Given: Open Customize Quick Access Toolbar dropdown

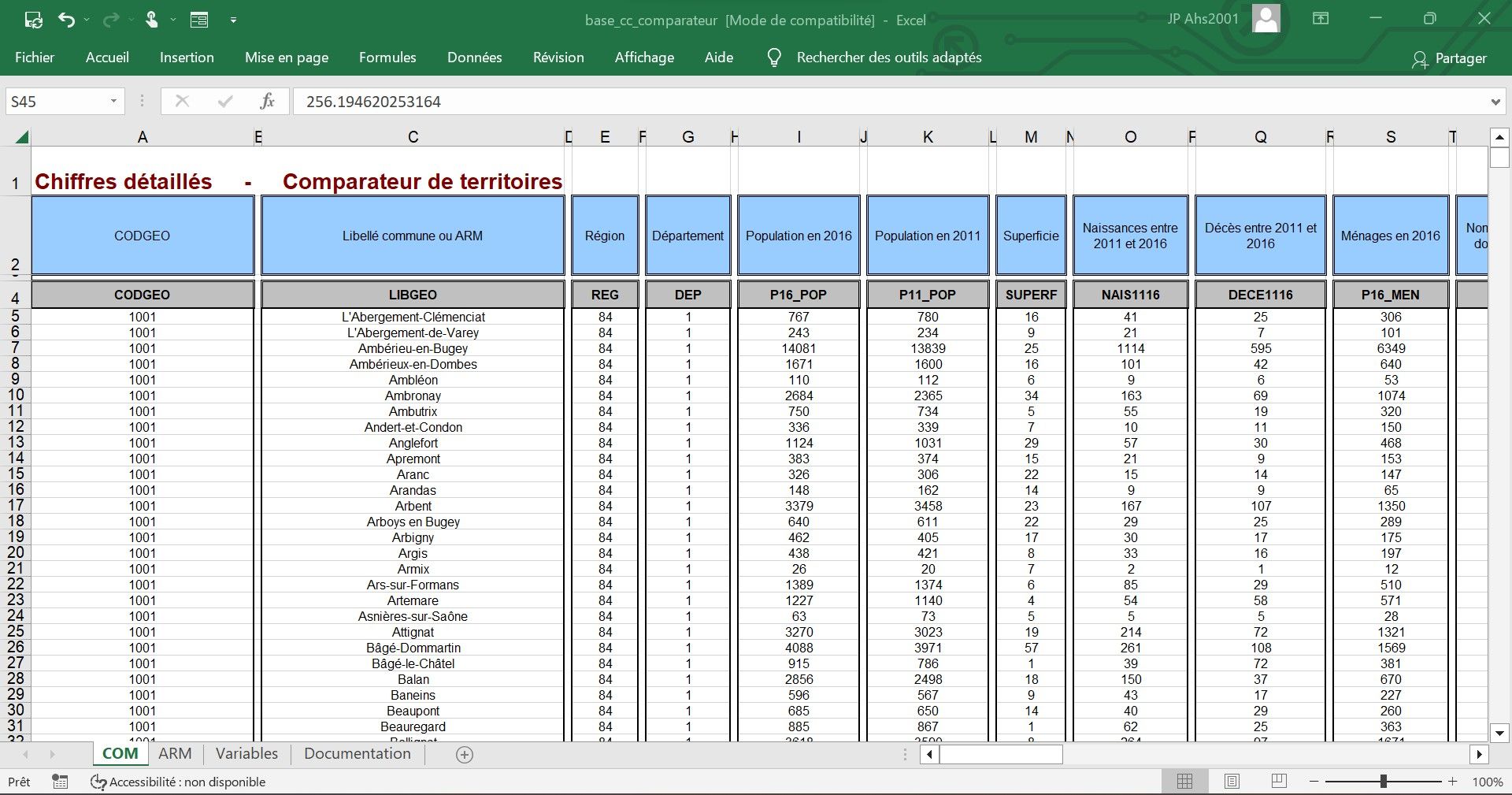Looking at the screenshot, I should click(x=233, y=20).
